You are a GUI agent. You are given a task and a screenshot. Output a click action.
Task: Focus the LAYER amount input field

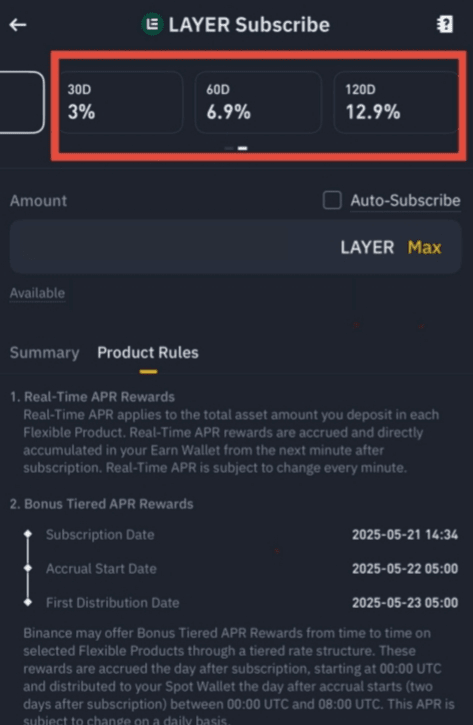[x=236, y=247]
